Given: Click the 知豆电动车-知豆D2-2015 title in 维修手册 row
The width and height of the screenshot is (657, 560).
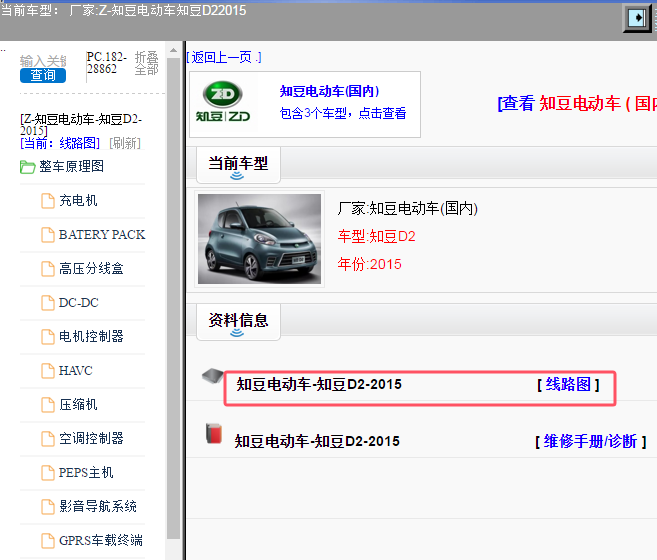Looking at the screenshot, I should [x=317, y=441].
